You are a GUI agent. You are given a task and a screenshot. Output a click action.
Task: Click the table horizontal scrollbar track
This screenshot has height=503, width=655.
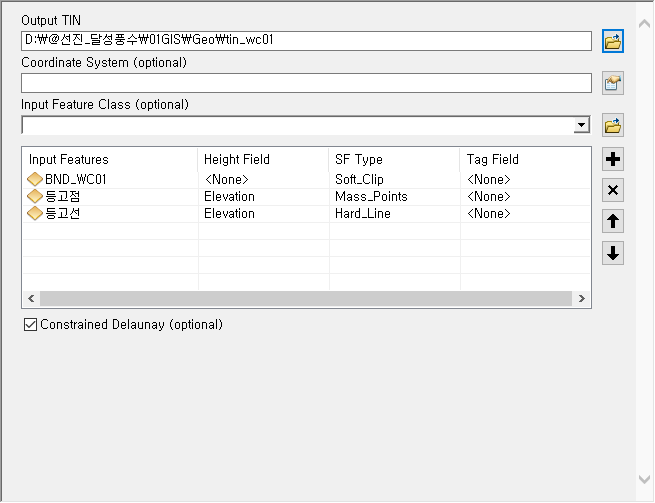(x=306, y=298)
